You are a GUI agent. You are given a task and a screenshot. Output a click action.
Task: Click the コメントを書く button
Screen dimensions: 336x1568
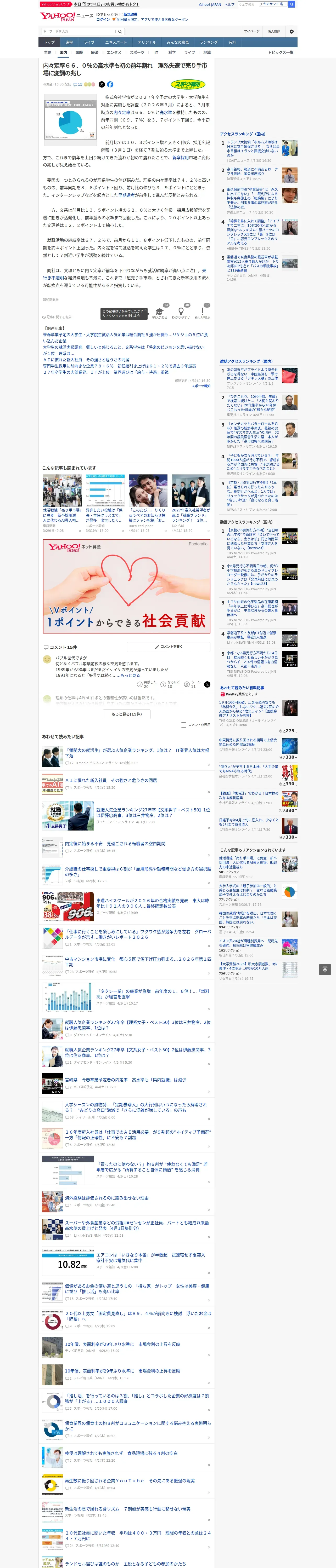tap(168, 647)
